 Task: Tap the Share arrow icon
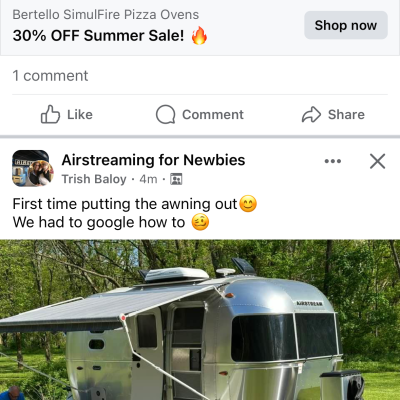(x=311, y=114)
